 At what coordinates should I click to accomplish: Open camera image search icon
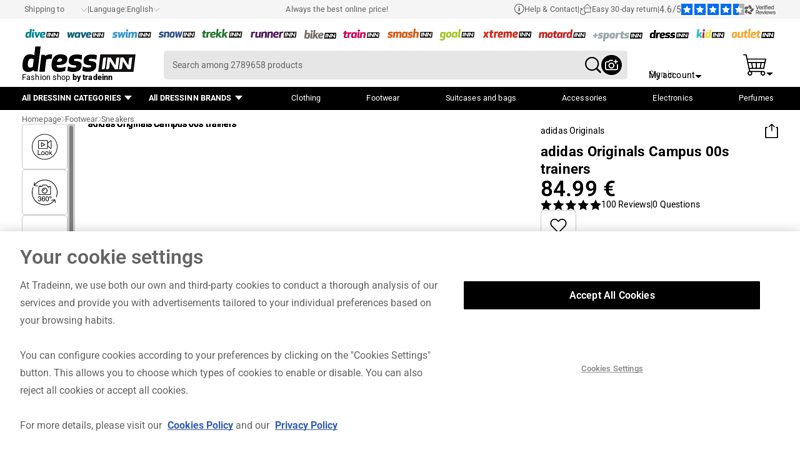611,65
